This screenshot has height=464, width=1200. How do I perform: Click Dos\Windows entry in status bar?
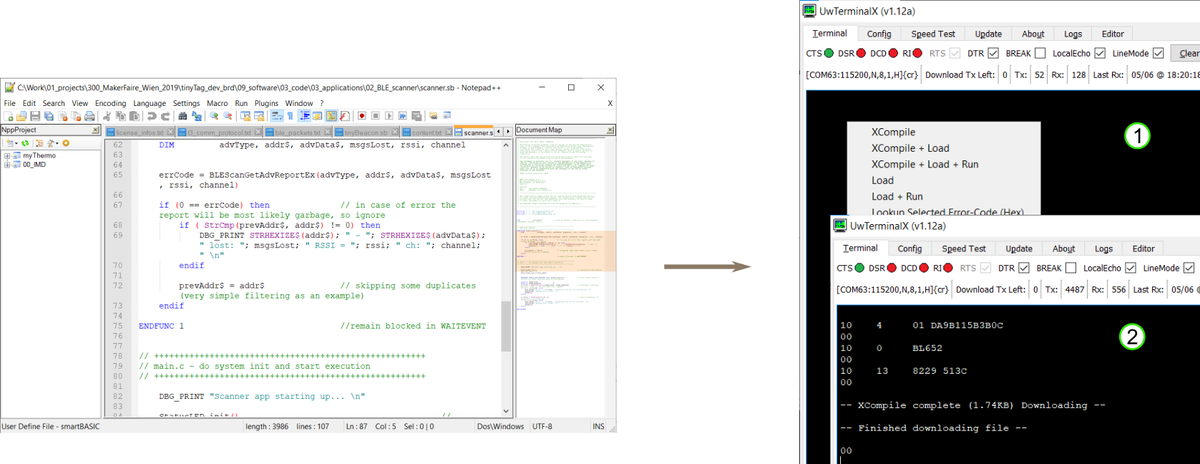(x=500, y=427)
